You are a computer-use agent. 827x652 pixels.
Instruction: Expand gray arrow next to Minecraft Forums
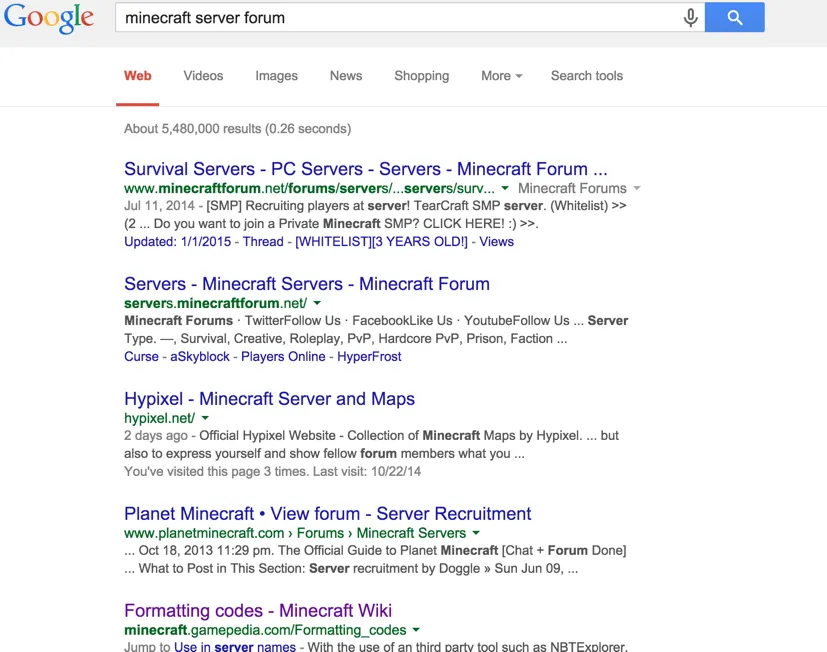click(x=637, y=188)
